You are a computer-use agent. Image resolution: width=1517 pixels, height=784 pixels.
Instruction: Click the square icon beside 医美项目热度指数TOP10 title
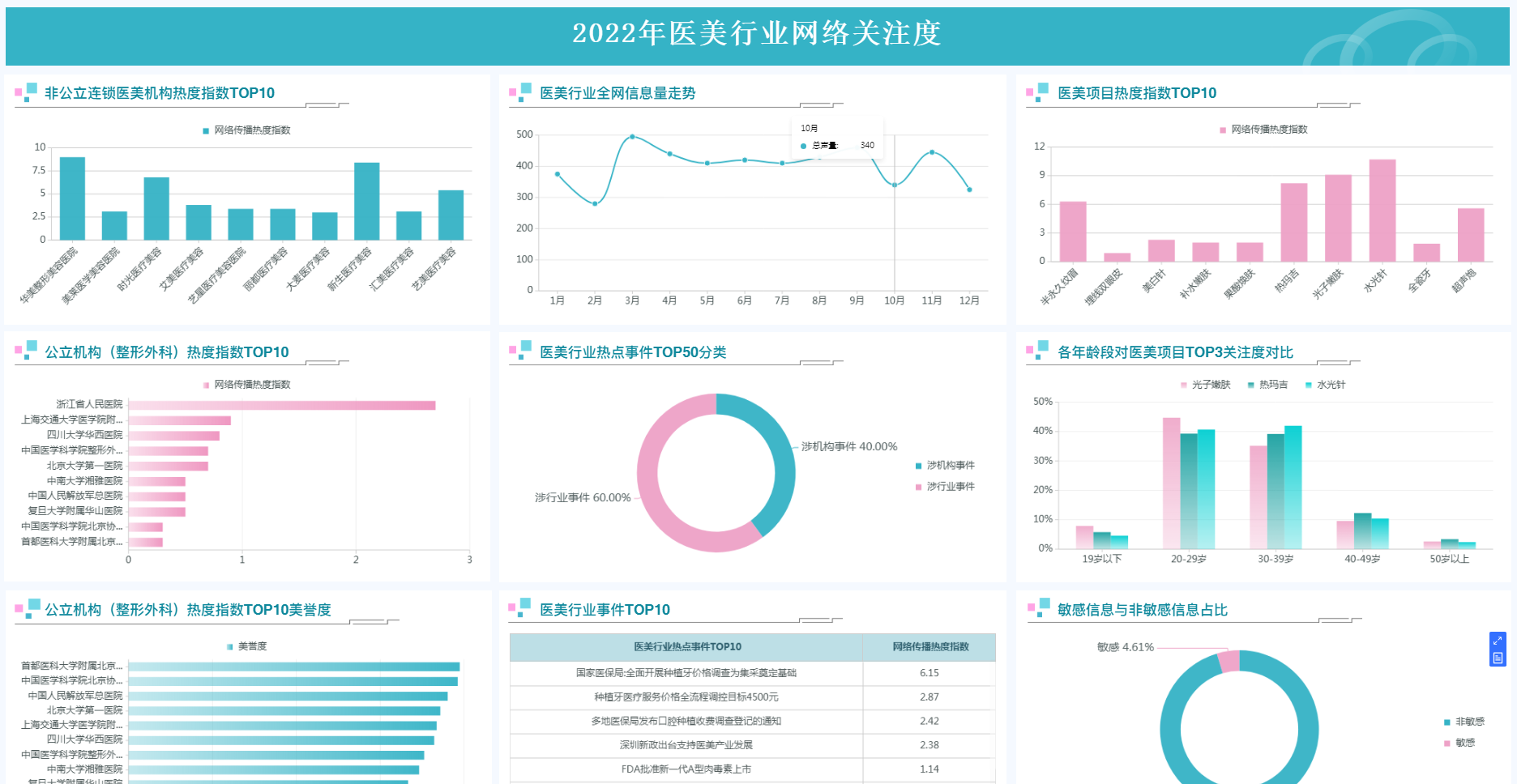tap(1037, 92)
